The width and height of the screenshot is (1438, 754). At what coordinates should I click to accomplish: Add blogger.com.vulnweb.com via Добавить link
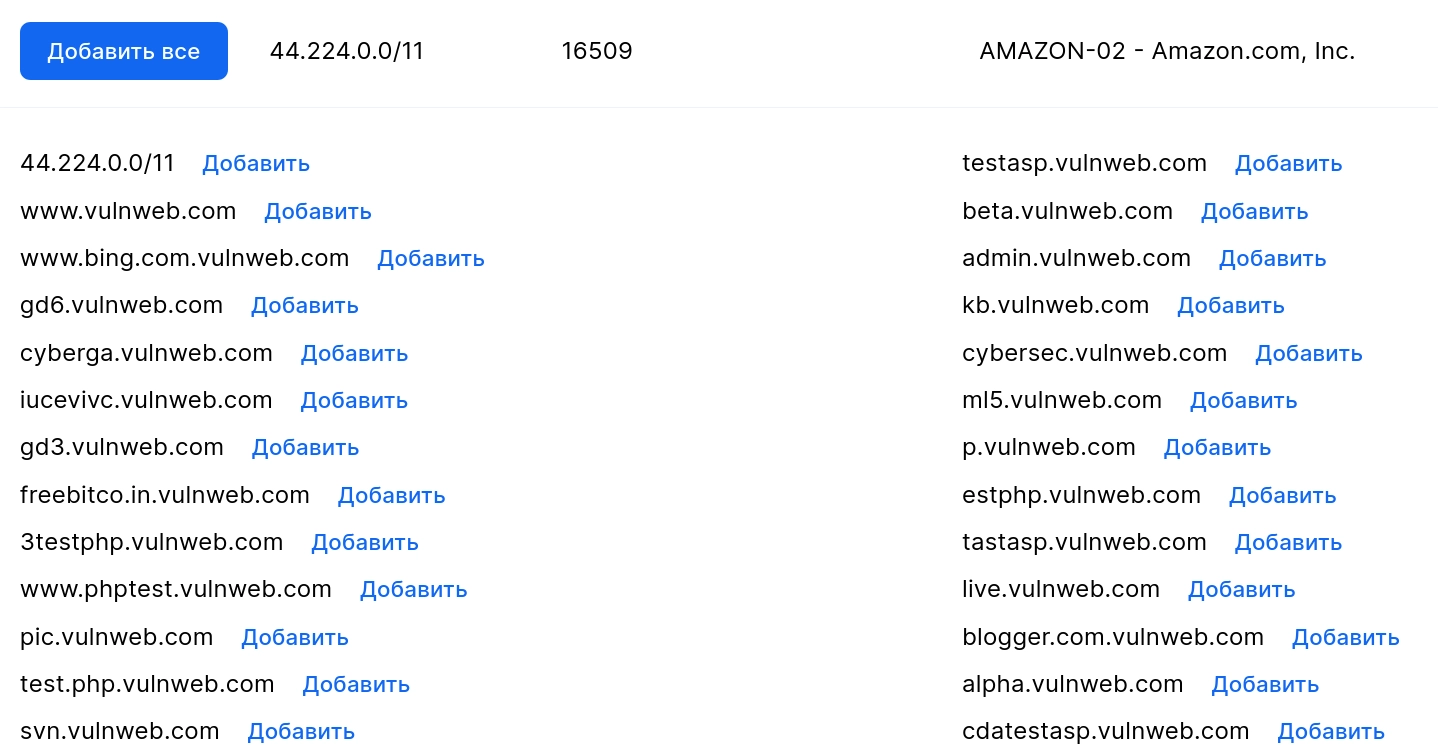pos(1345,637)
